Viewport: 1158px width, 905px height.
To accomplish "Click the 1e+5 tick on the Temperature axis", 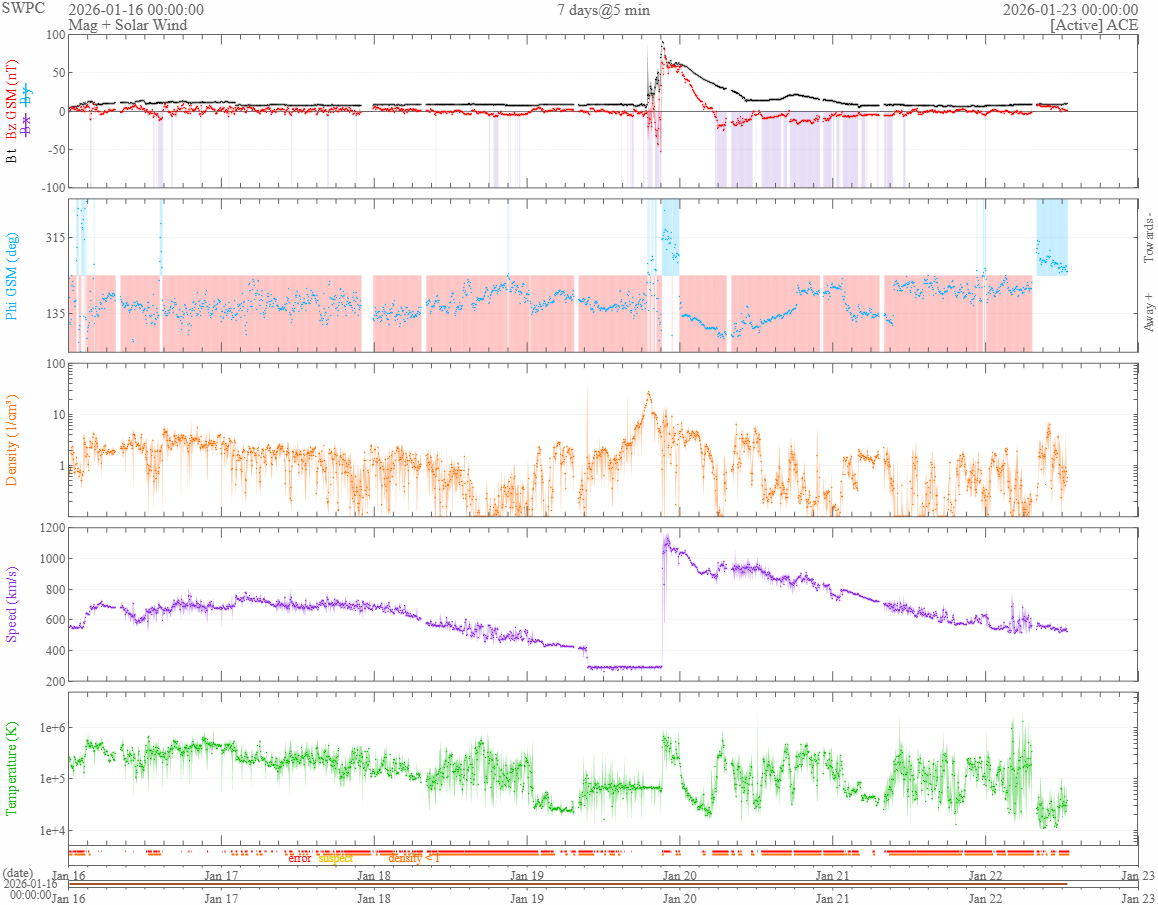I will click(51, 779).
